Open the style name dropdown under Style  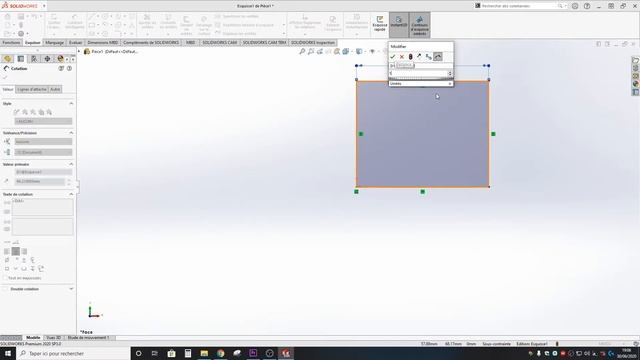[x=43, y=121]
